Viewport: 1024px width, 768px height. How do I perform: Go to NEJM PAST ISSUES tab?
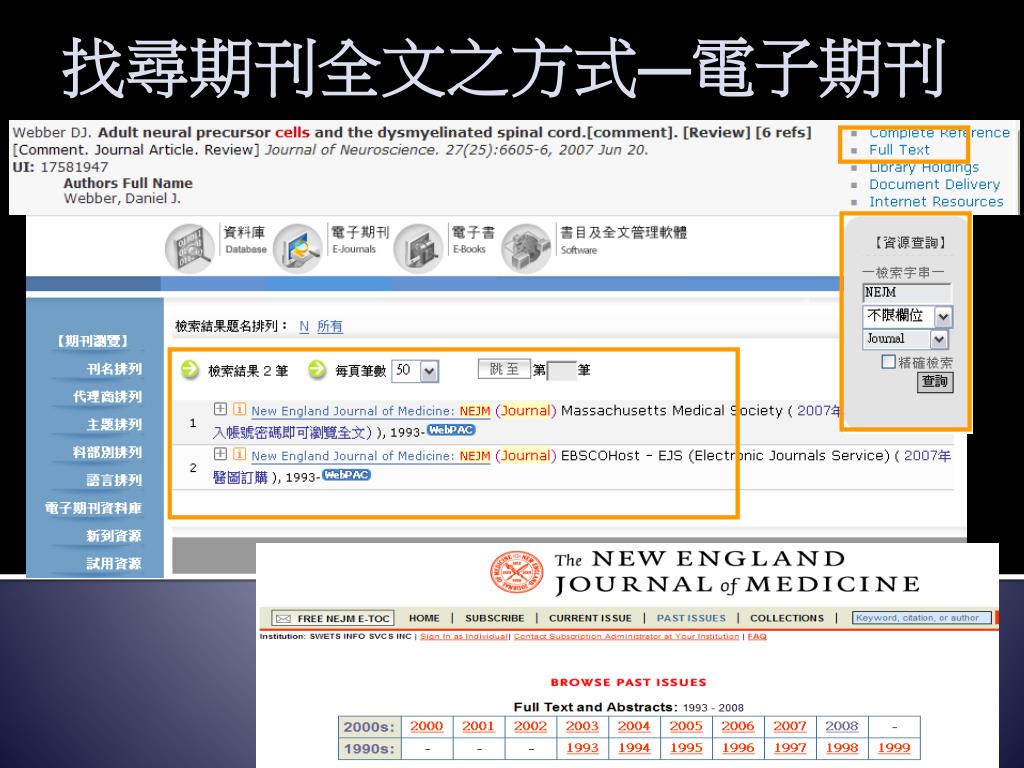(691, 618)
